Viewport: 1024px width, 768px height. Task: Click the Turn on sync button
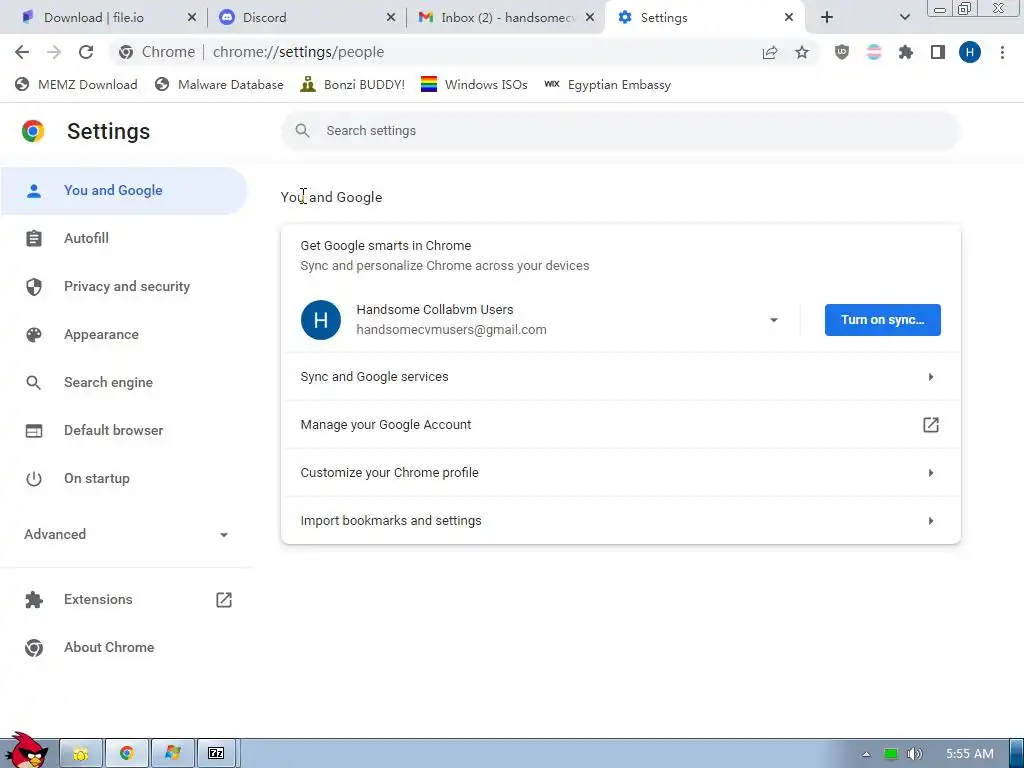click(x=882, y=320)
